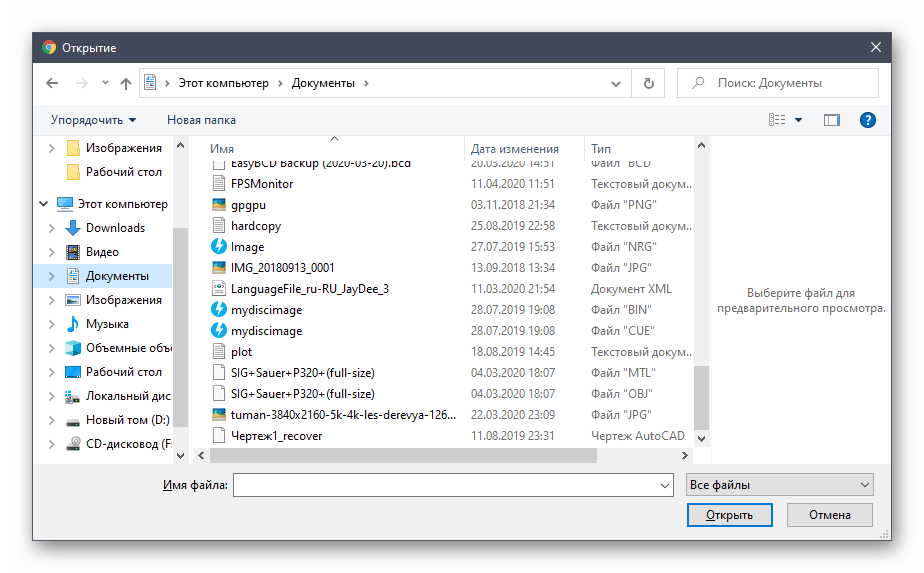Image resolution: width=924 pixels, height=573 pixels.
Task: Click the up-arrow parent folder button
Action: (126, 83)
